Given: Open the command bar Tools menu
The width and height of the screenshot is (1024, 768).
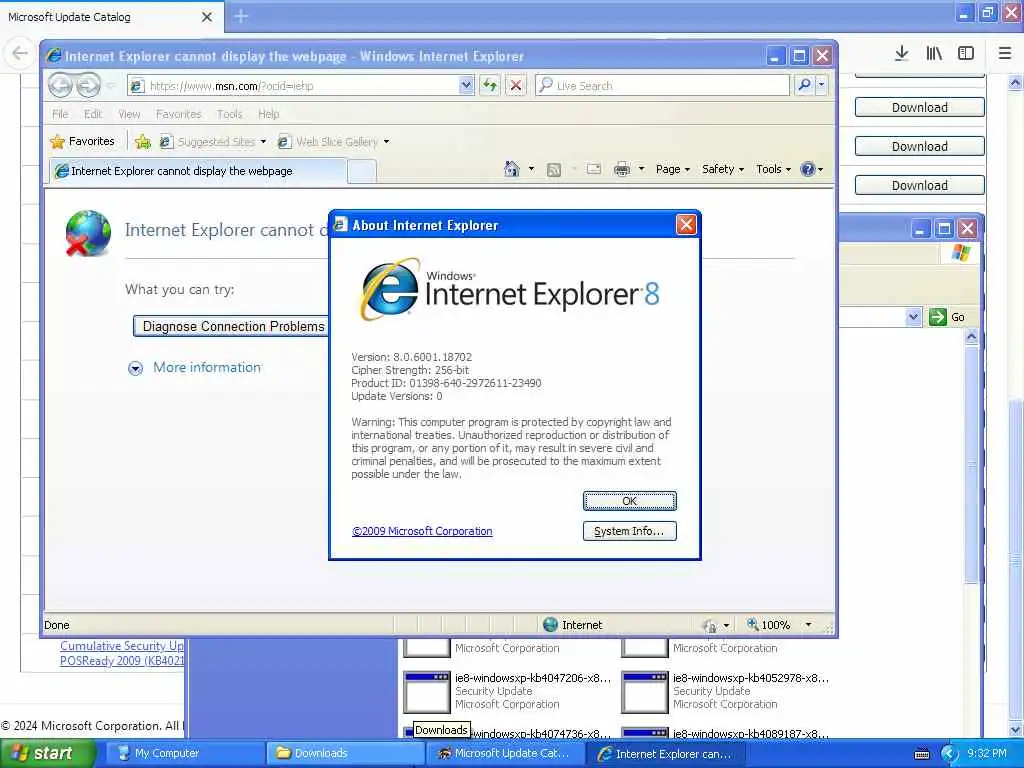Looking at the screenshot, I should pos(774,169).
